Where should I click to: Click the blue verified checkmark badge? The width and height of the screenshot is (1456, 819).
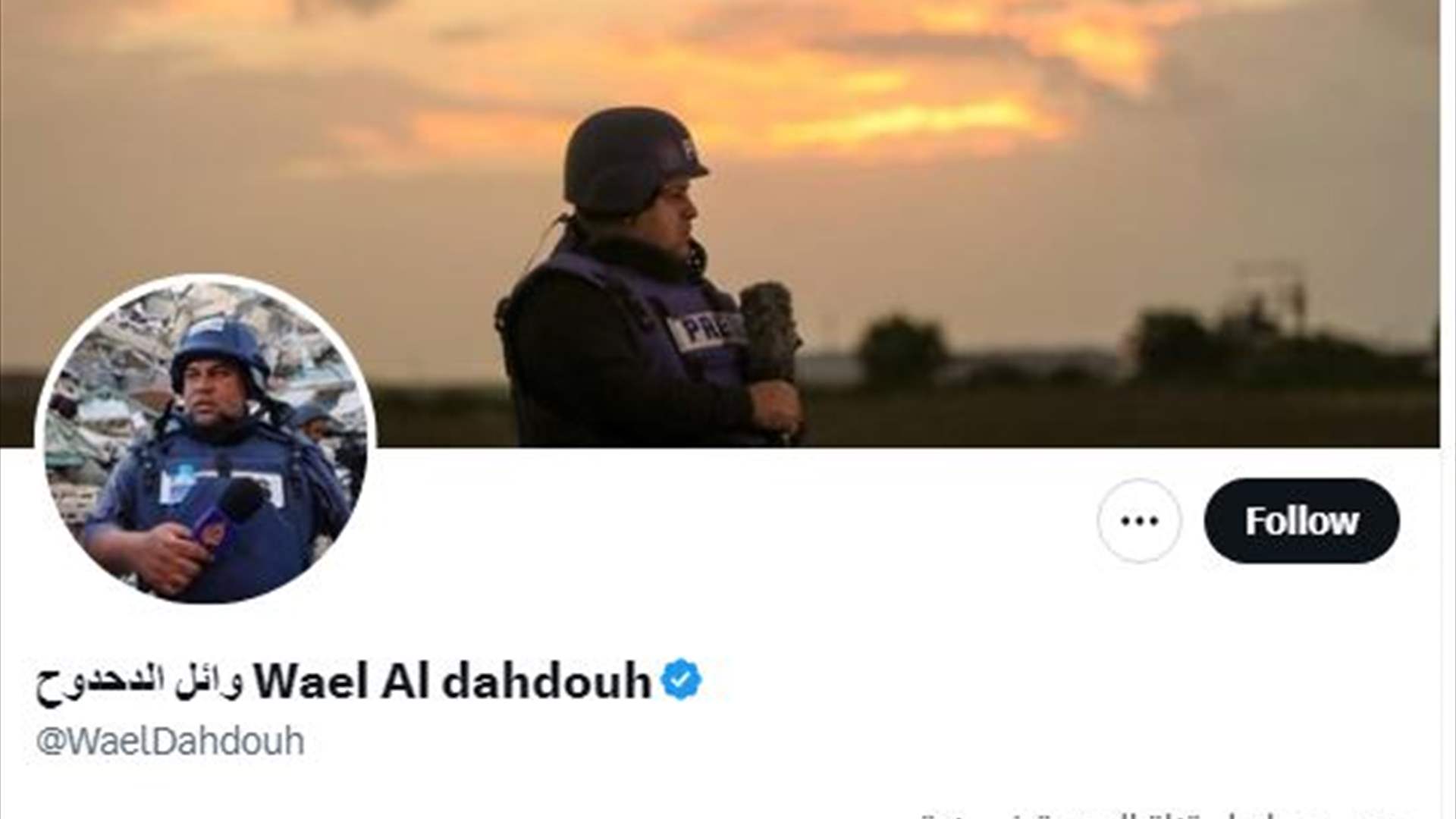pyautogui.click(x=681, y=679)
